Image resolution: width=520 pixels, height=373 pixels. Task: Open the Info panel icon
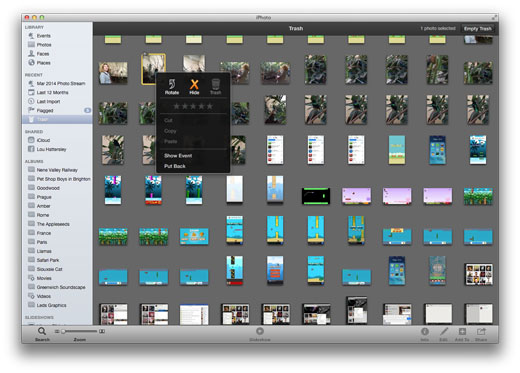tap(424, 331)
